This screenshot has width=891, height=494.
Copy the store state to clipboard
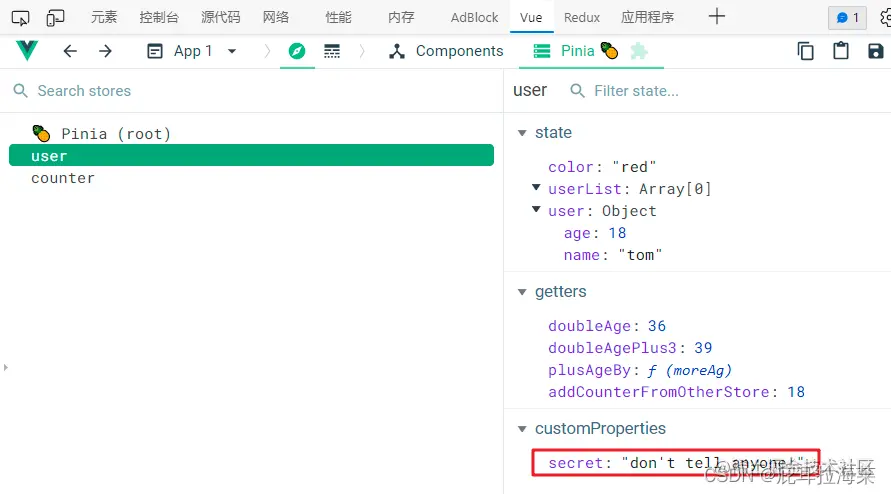pyautogui.click(x=805, y=51)
